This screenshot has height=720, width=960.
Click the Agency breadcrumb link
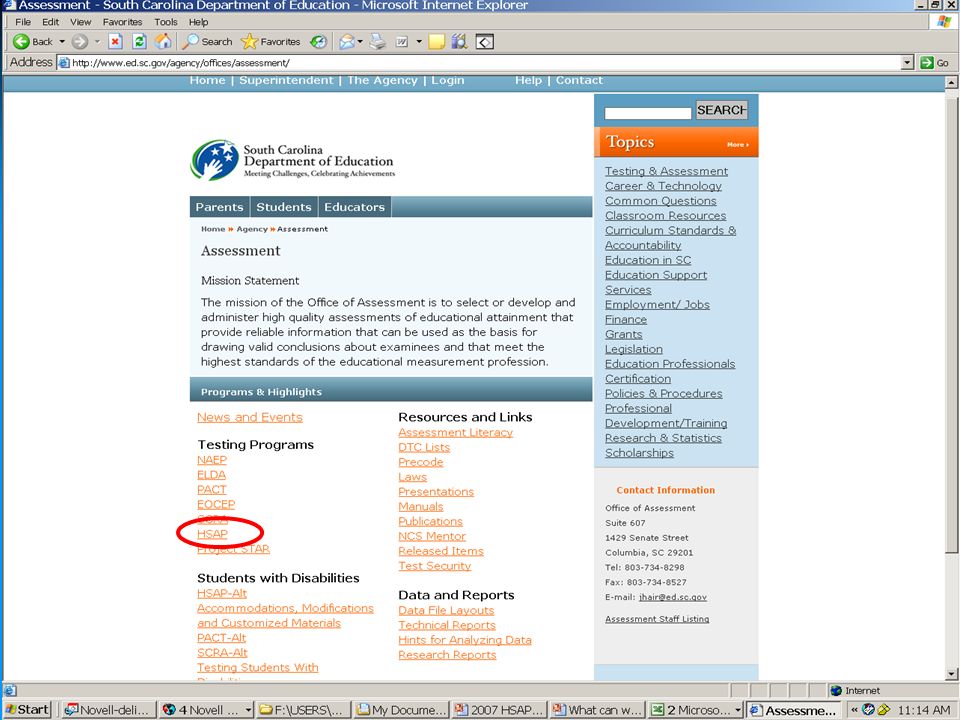252,229
